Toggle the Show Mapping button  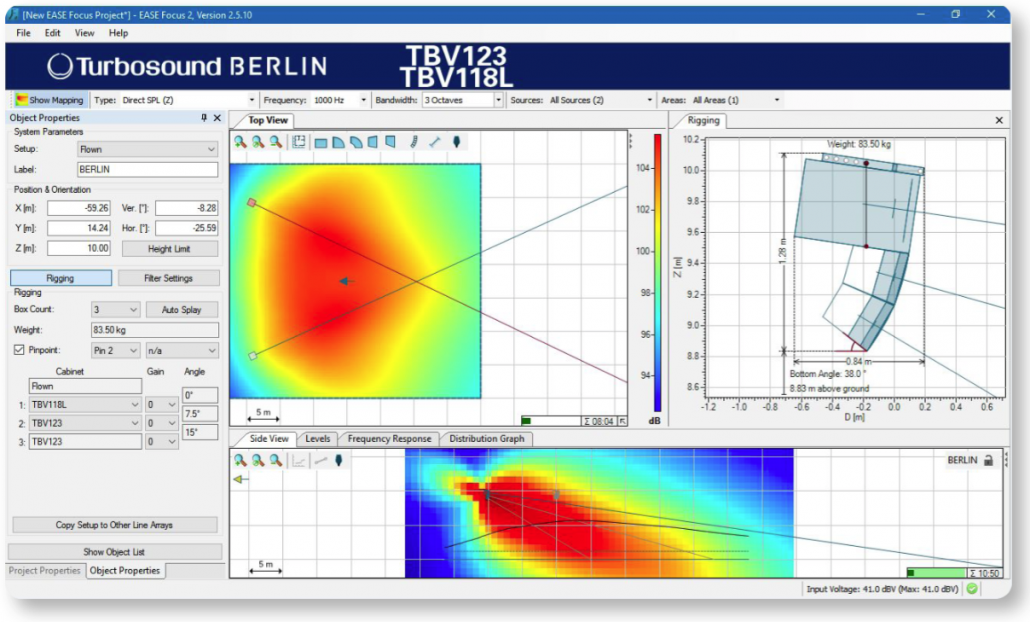tap(50, 100)
